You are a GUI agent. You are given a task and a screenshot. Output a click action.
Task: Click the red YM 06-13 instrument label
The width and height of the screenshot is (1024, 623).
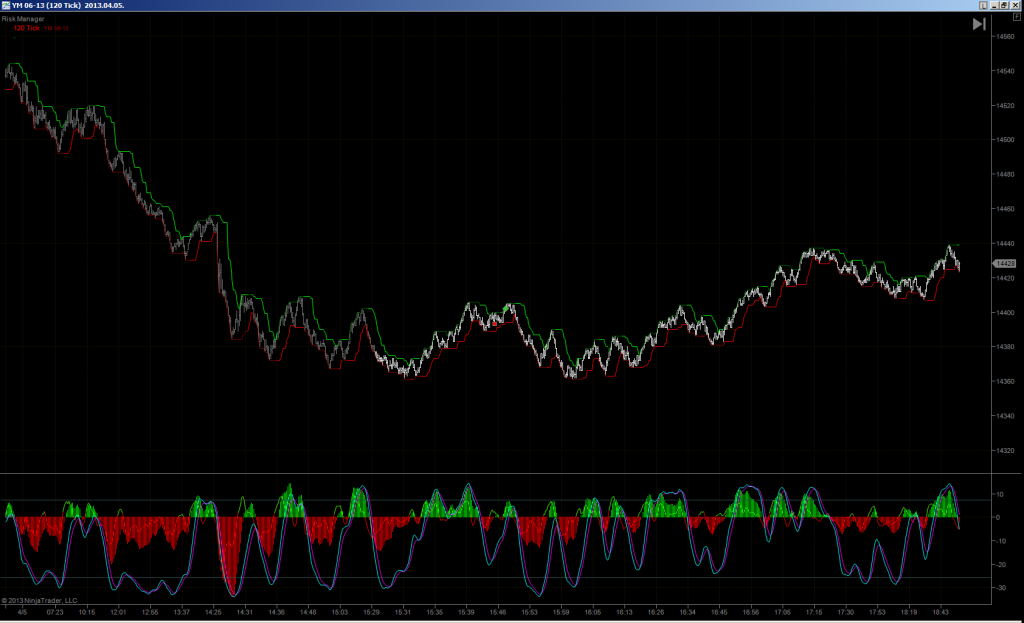pos(56,28)
